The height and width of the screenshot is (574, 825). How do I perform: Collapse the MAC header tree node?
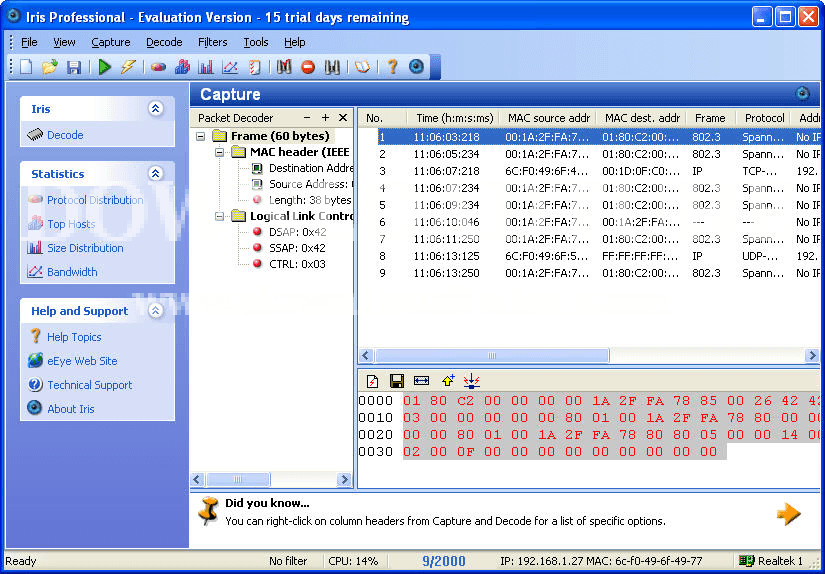(219, 153)
